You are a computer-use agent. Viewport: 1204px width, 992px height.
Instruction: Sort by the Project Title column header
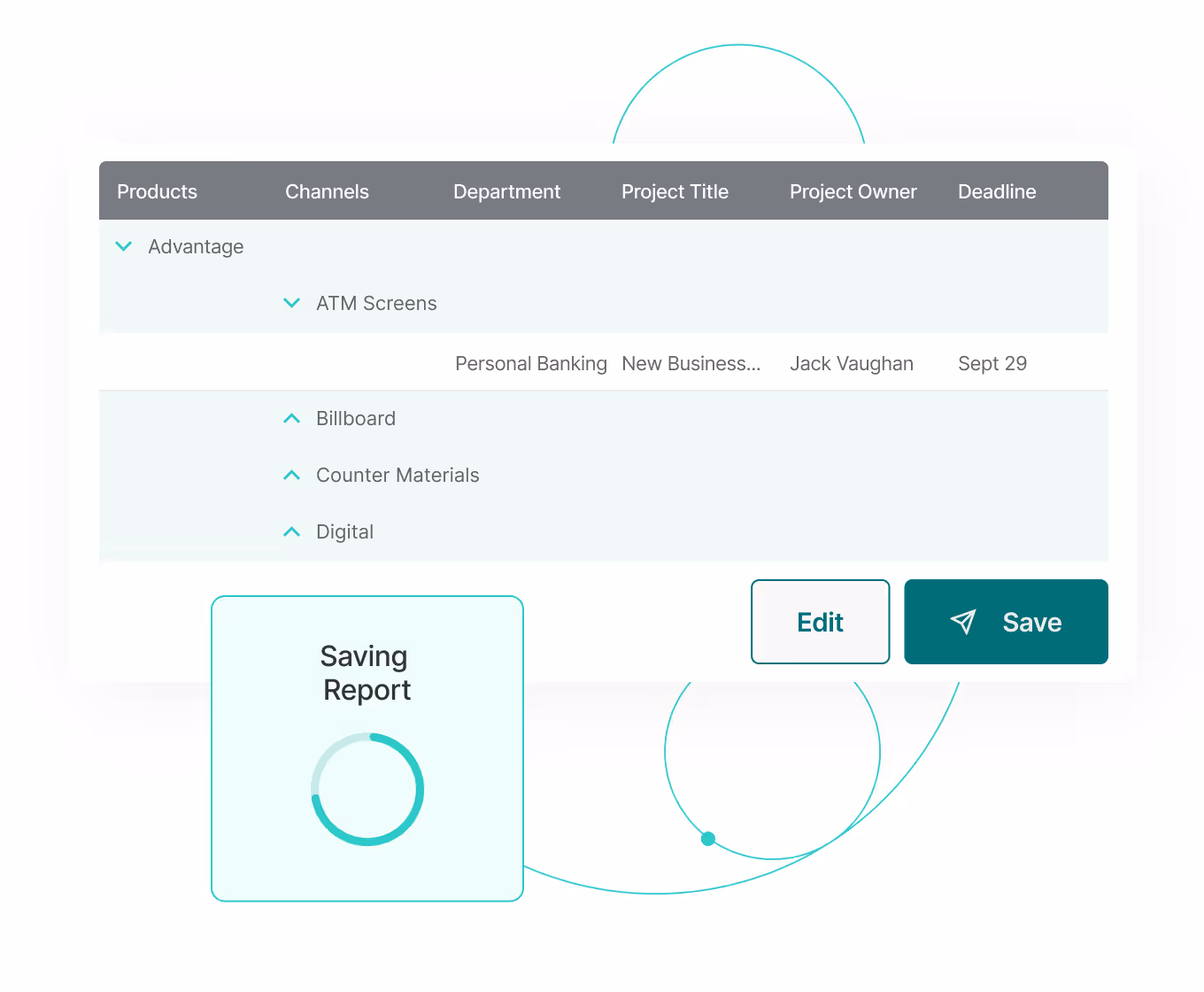[675, 191]
